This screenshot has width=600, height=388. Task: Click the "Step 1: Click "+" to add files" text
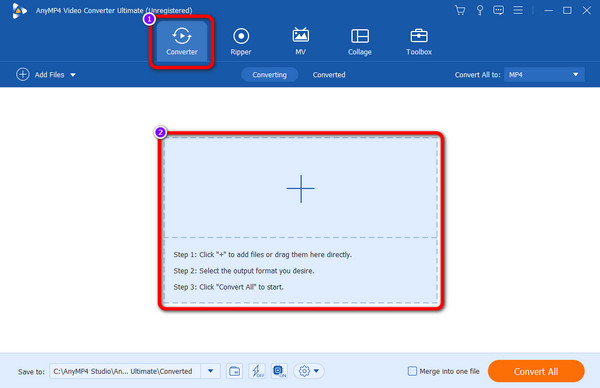tap(262, 254)
